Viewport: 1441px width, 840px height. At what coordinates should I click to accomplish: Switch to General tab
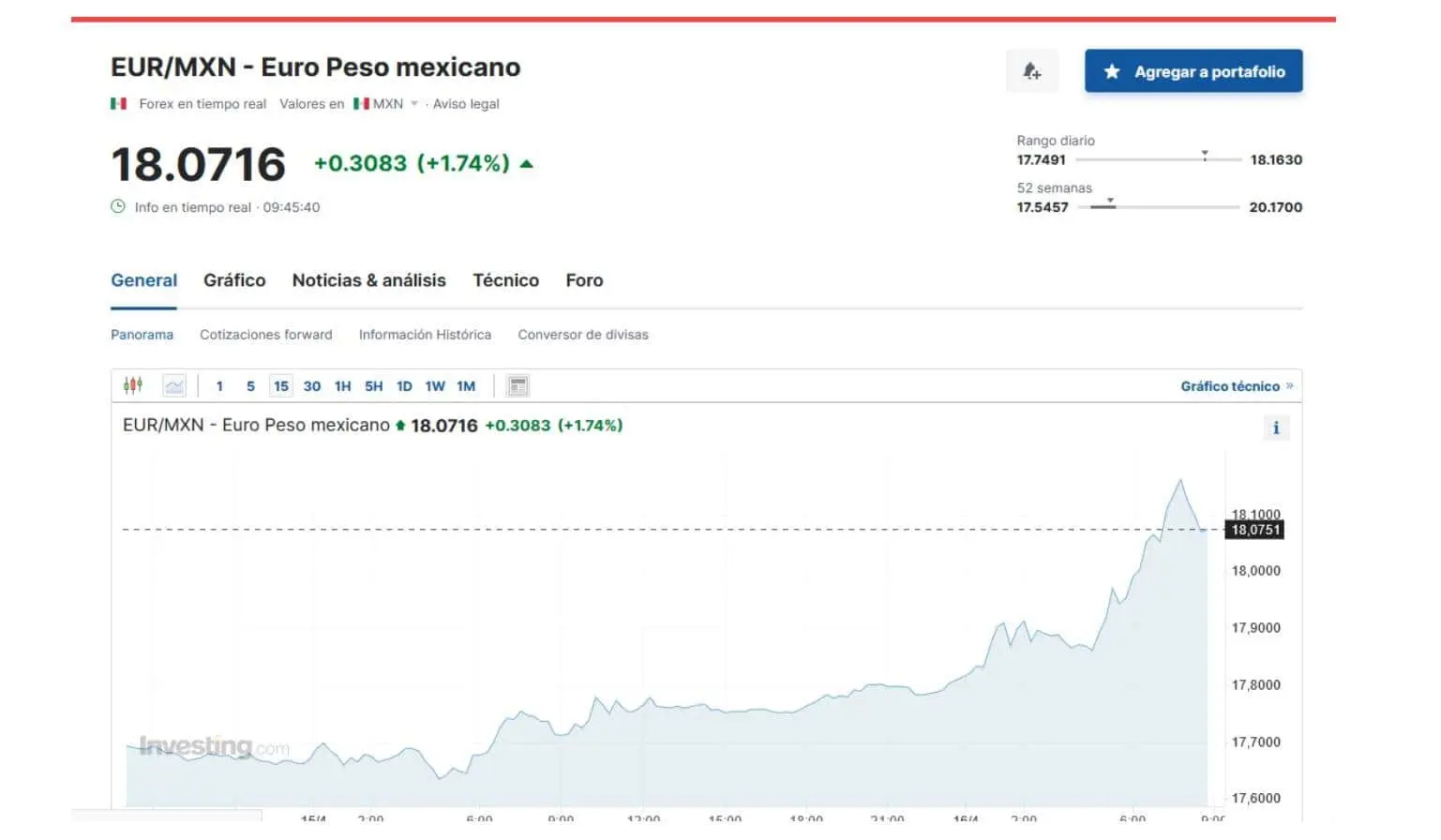(x=143, y=280)
